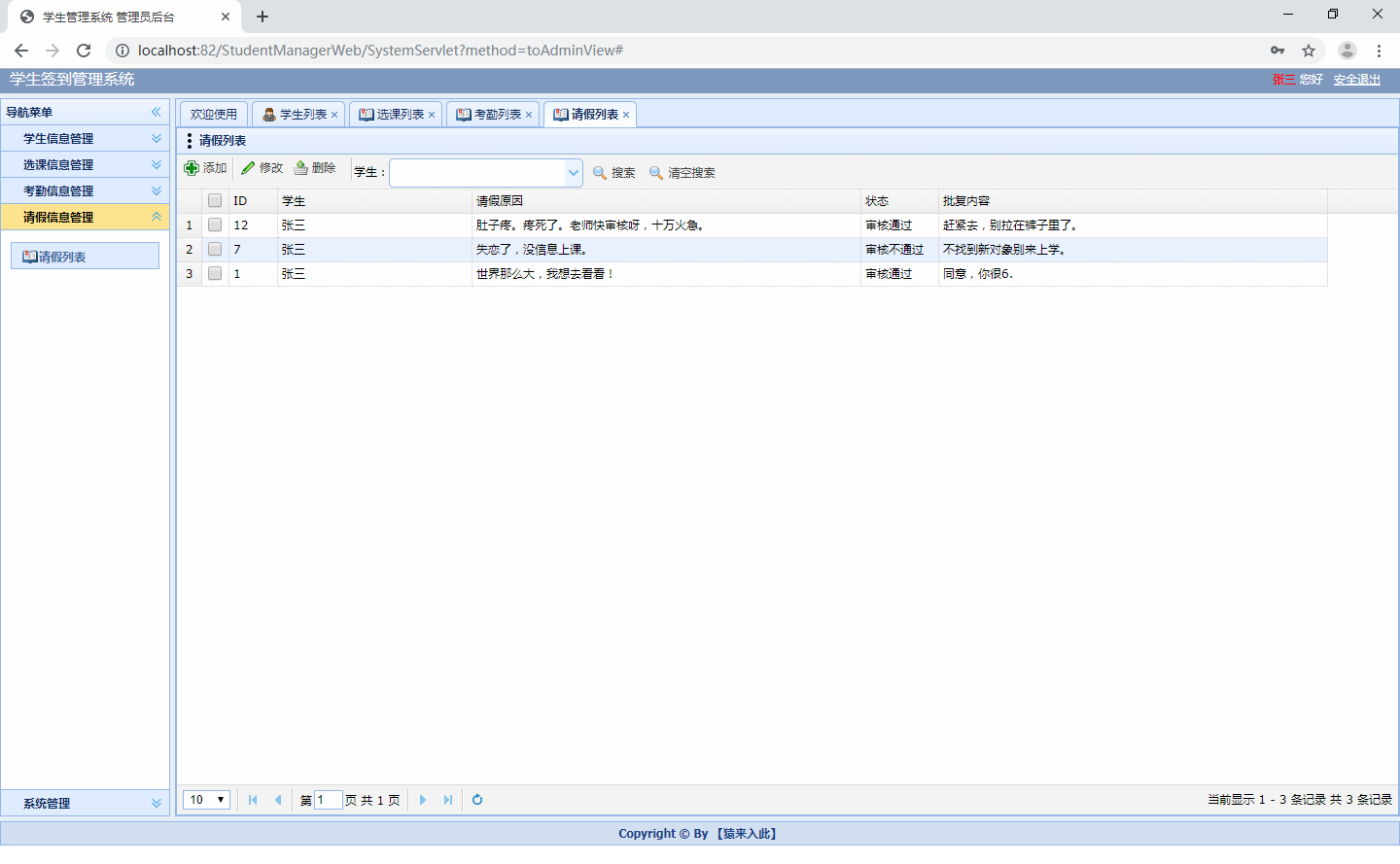The width and height of the screenshot is (1400, 864).
Task: Open browser profile avatar
Action: click(x=1347, y=51)
